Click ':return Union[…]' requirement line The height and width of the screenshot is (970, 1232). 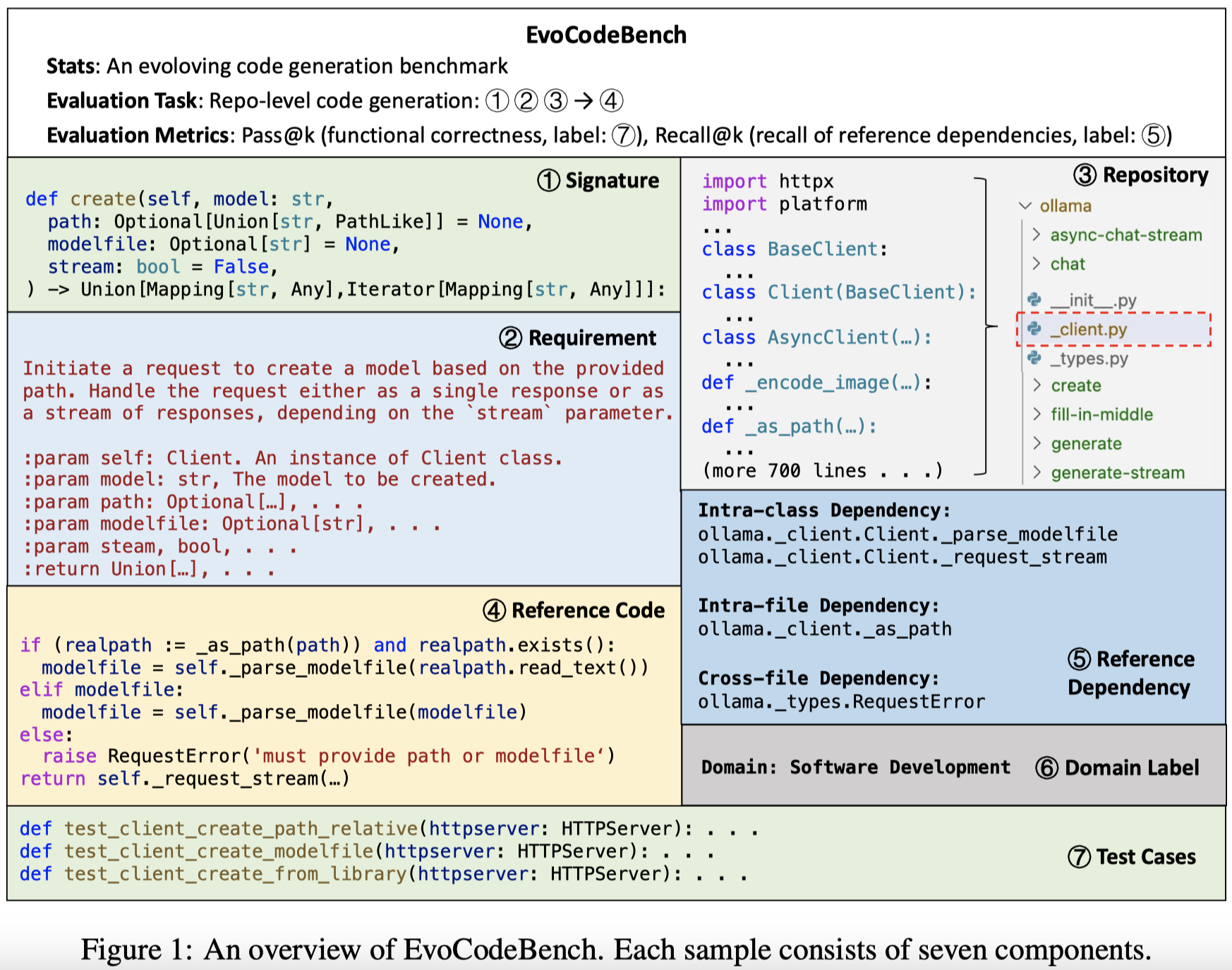tap(149, 569)
